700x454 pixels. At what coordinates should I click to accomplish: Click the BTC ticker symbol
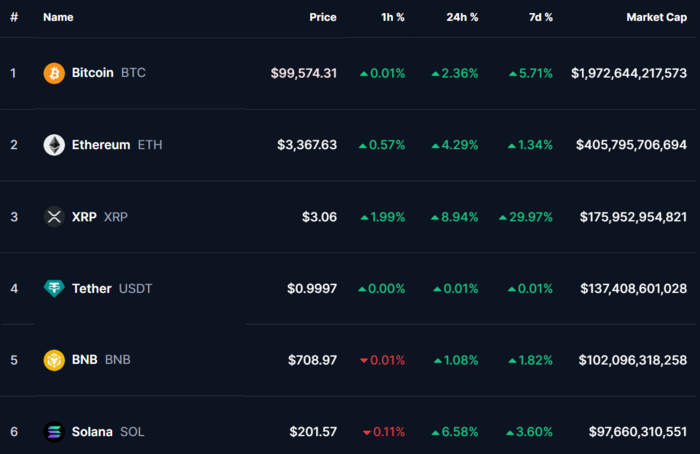tap(133, 73)
